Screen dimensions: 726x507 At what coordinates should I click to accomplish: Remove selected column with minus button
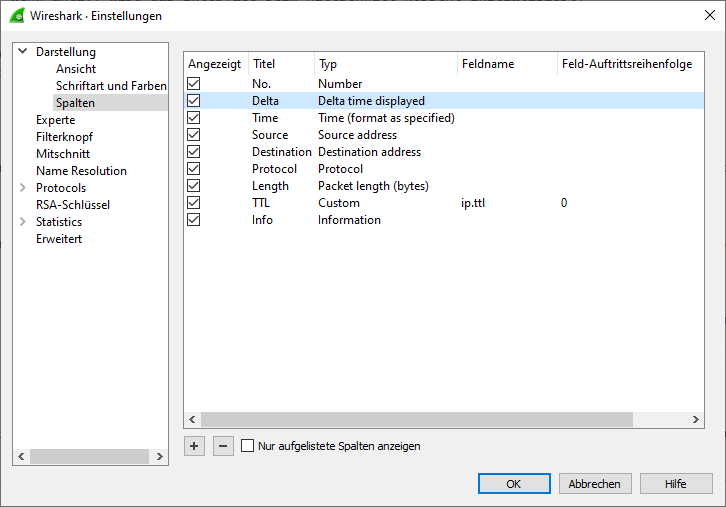coord(223,446)
